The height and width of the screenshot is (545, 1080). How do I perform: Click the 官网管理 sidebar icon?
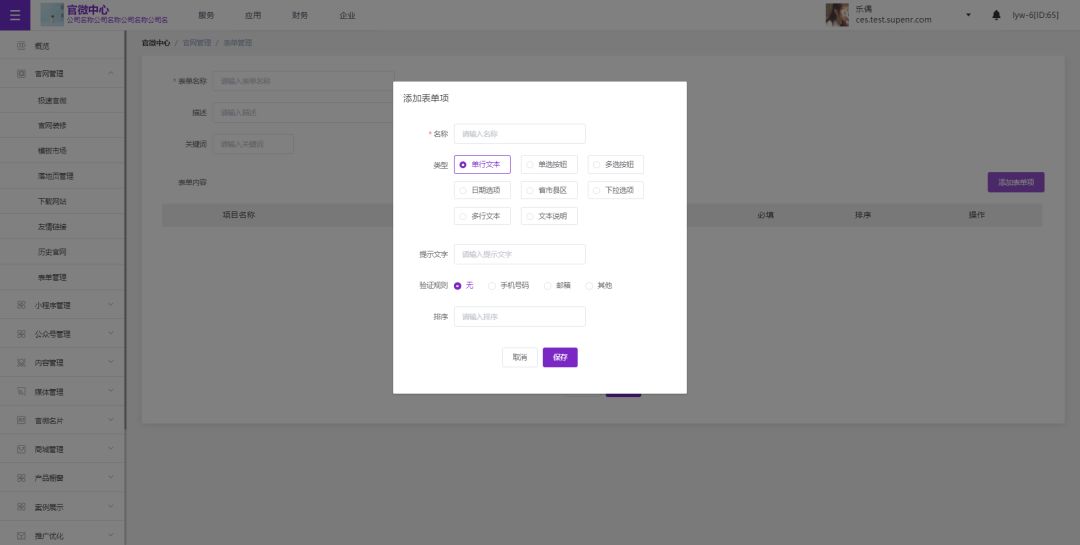pos(21,73)
